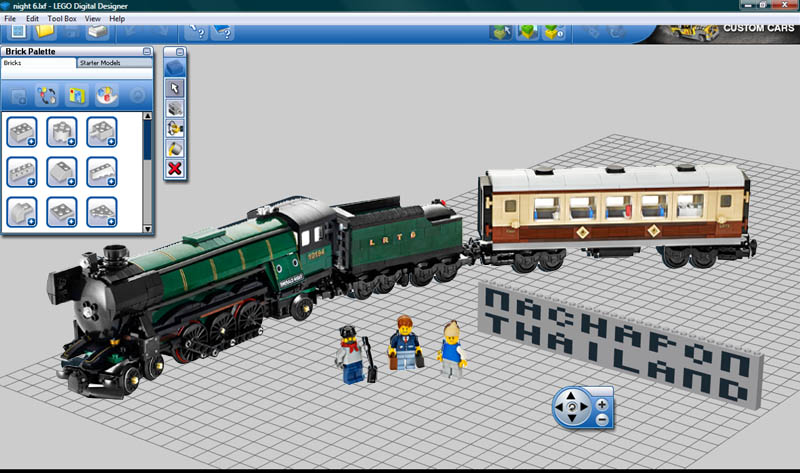This screenshot has height=473, width=800.
Task: Click brick palette scrollbar up arrow
Action: point(147,116)
